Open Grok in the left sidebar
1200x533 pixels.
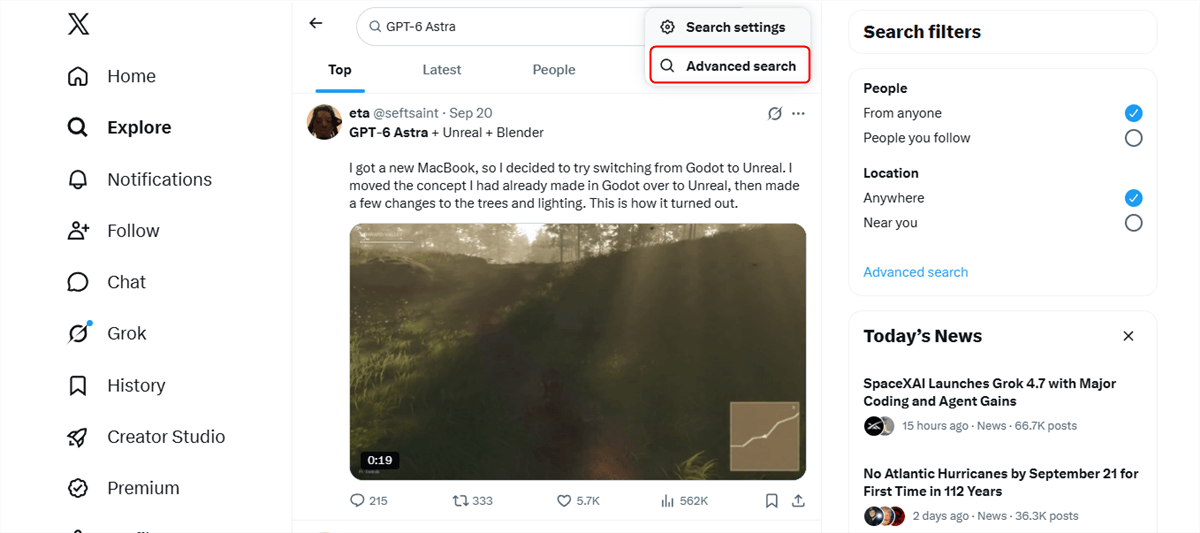tap(107, 333)
